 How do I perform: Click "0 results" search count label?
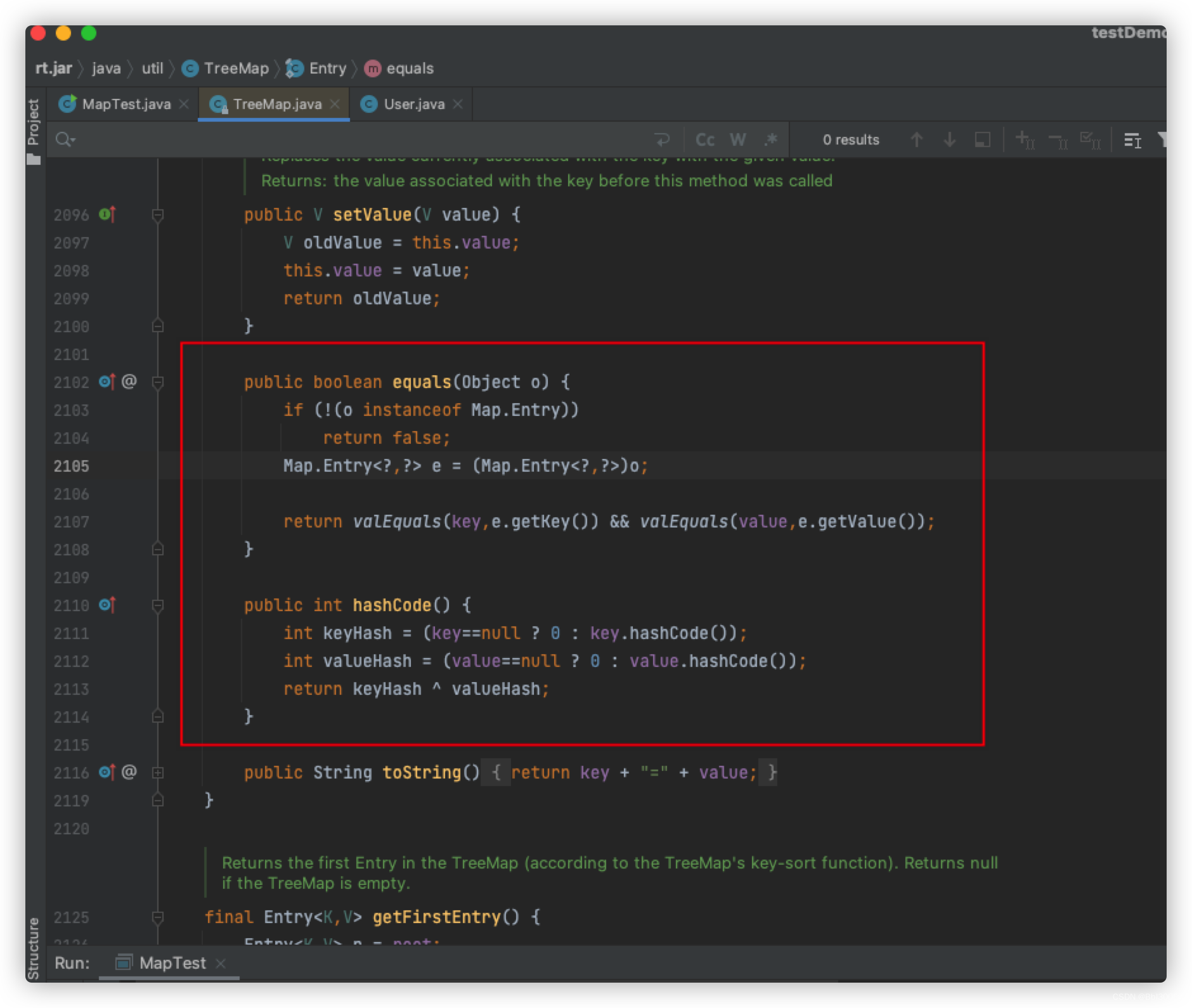[x=851, y=139]
